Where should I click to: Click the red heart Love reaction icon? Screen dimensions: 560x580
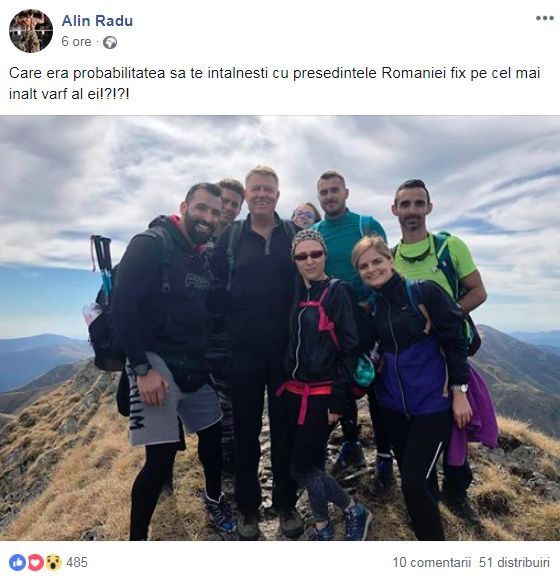[35, 562]
